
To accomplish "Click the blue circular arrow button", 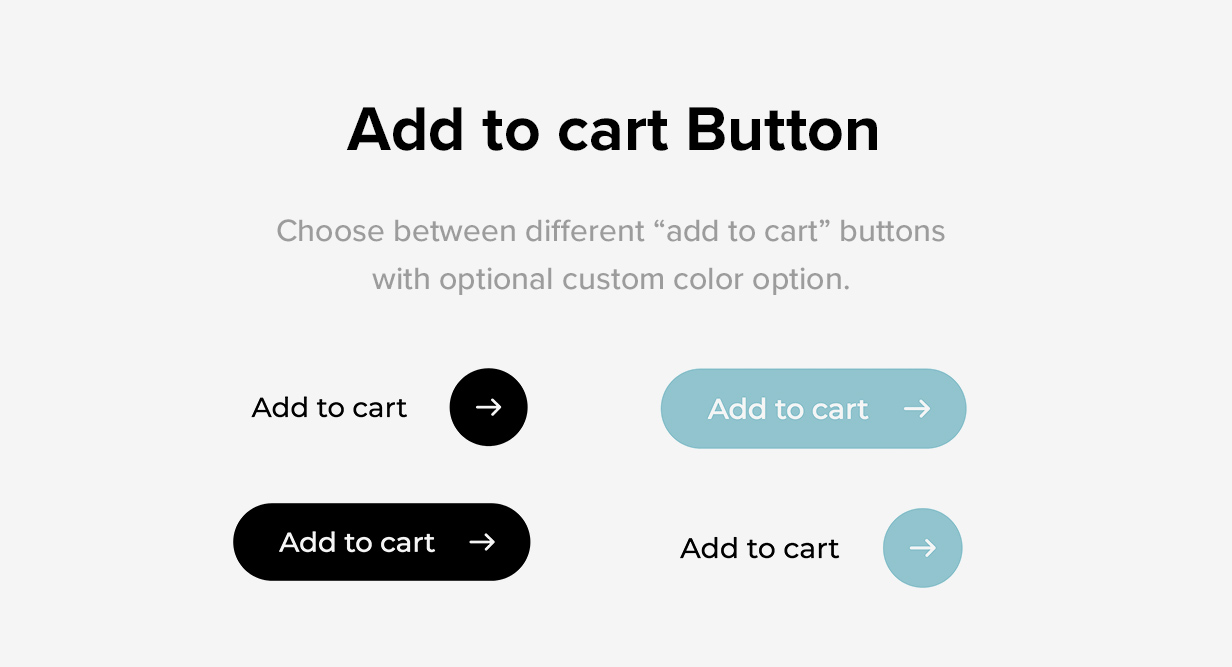I will click(x=922, y=548).
